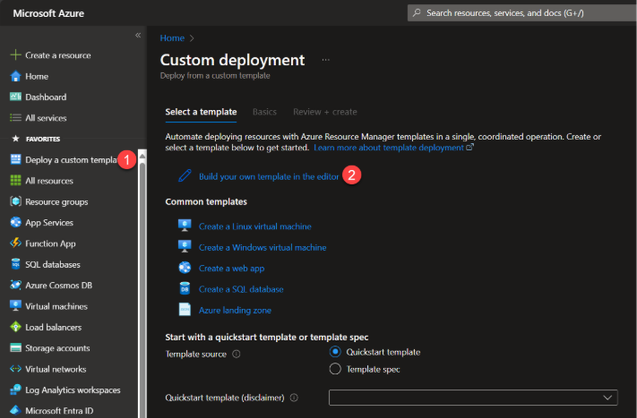
Task: Open the ellipsis menu beside Custom deployment
Action: 326,60
